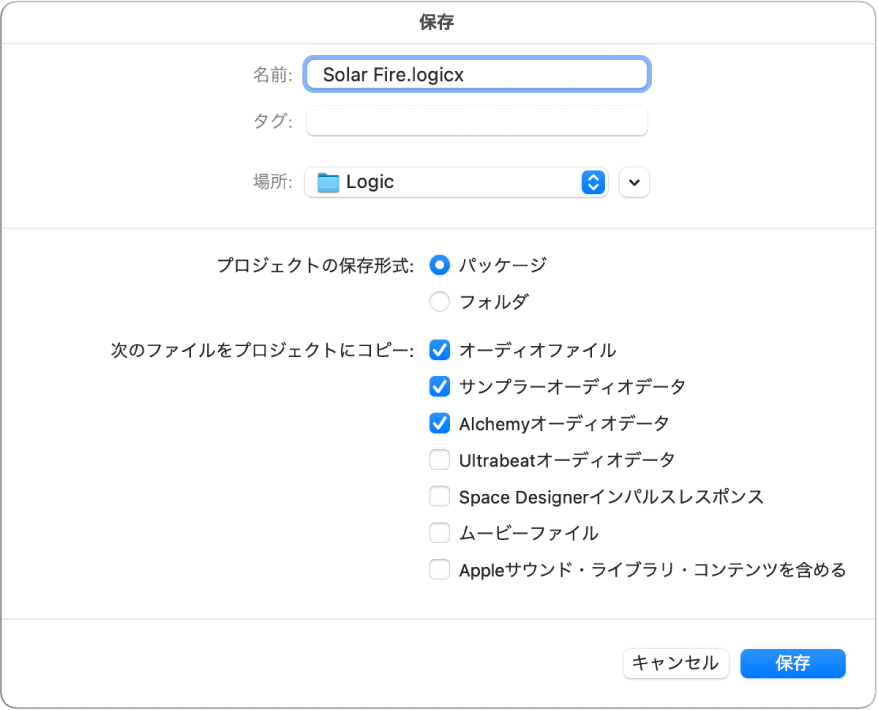Image resolution: width=878 pixels, height=710 pixels.
Task: Click the project name field showing Solar Fire.logicx
Action: point(476,73)
